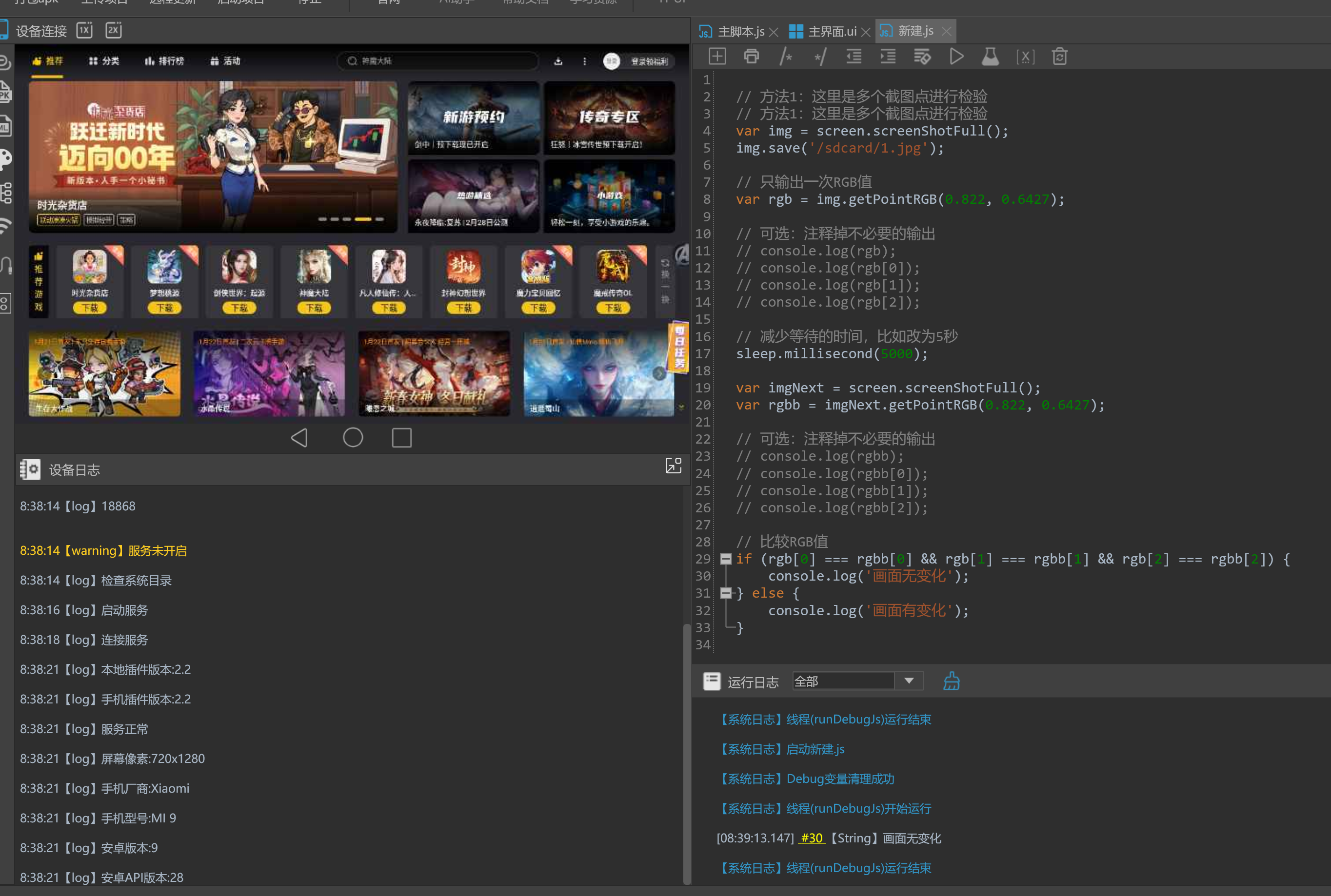The width and height of the screenshot is (1331, 896).
Task: Open the 新游预约 thumbnail card
Action: coord(474,117)
